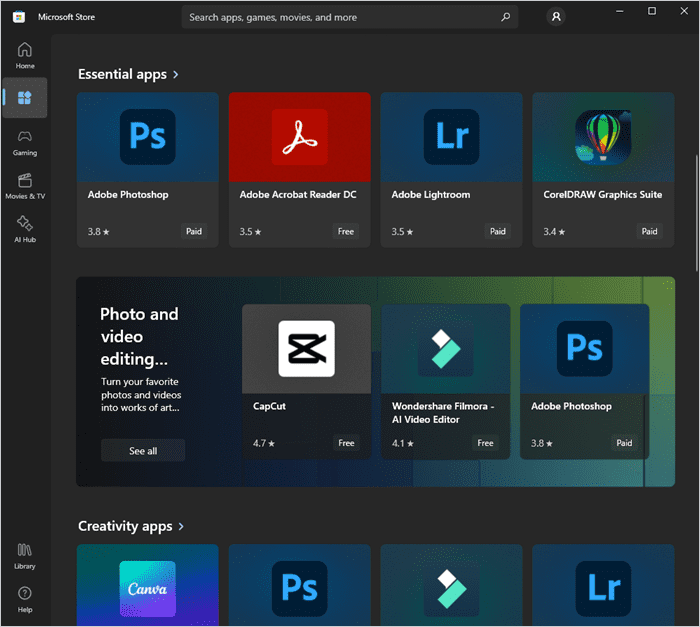Screen dimensions: 700x627
Task: Click See all in photo editing banner
Action: [x=143, y=451]
